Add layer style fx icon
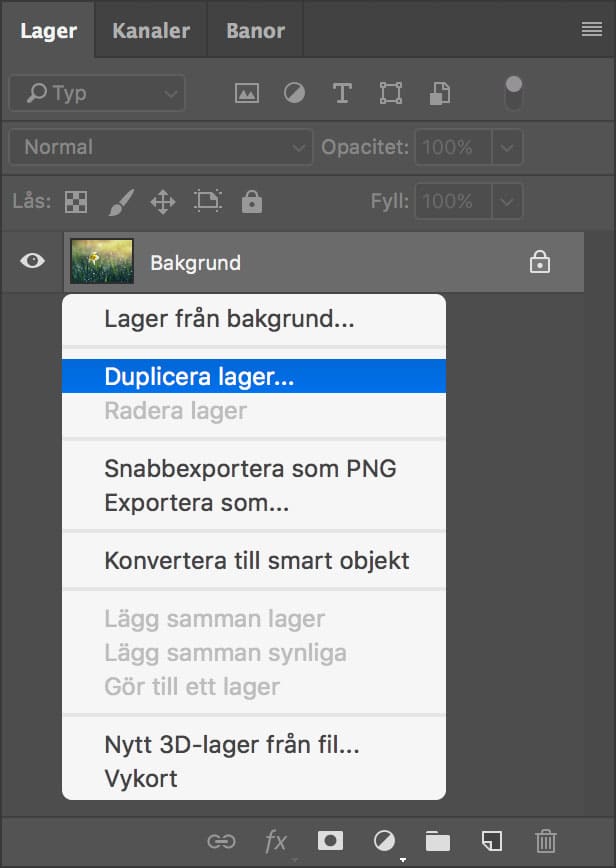Image resolution: width=616 pixels, height=868 pixels. pyautogui.click(x=275, y=841)
